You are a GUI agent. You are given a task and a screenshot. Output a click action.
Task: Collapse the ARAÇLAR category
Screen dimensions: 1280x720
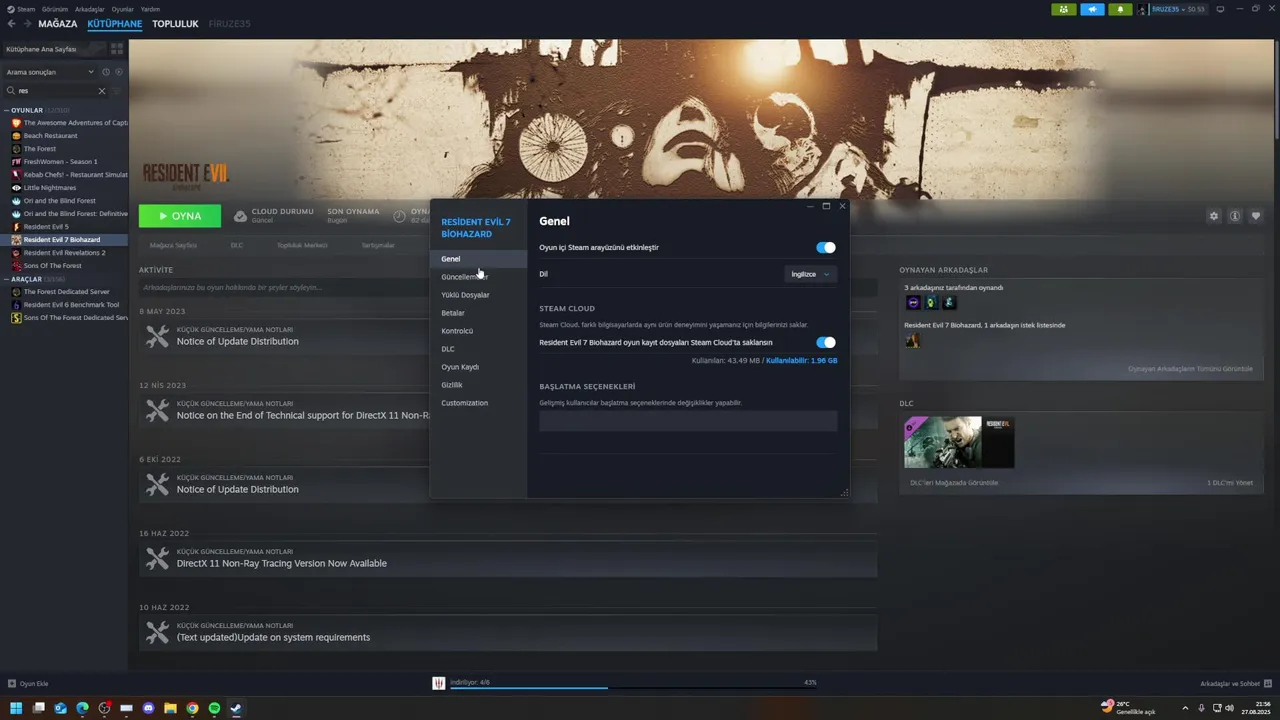(6, 279)
